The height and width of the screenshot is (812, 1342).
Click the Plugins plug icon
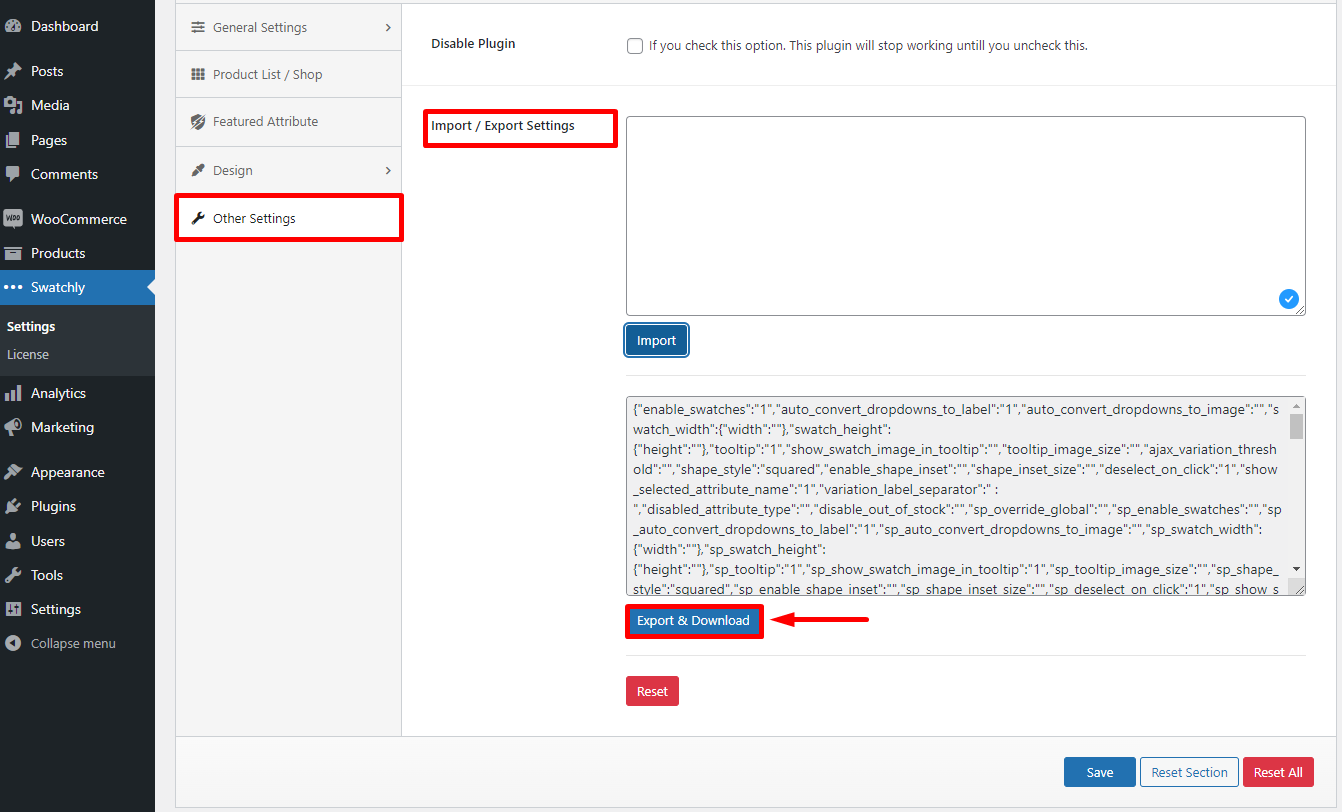(x=13, y=506)
